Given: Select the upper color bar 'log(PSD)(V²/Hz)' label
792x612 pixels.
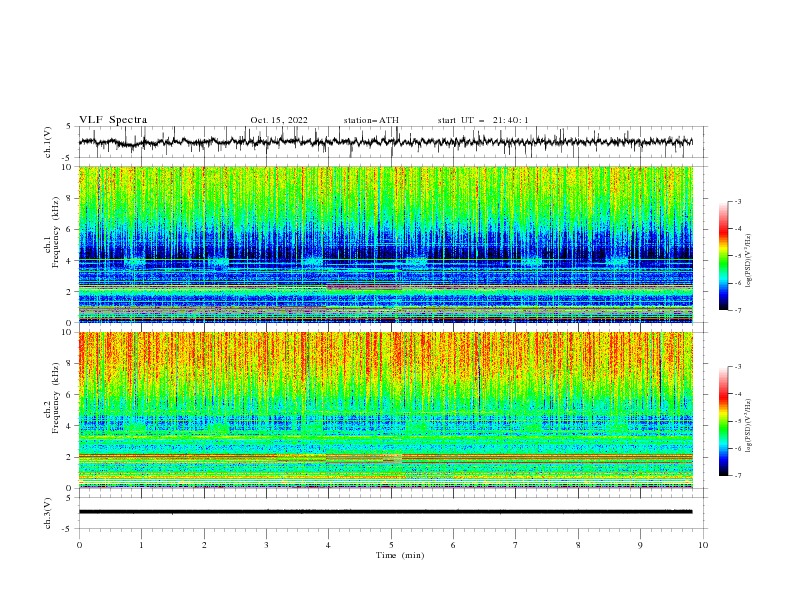Looking at the screenshot, I should [x=749, y=260].
